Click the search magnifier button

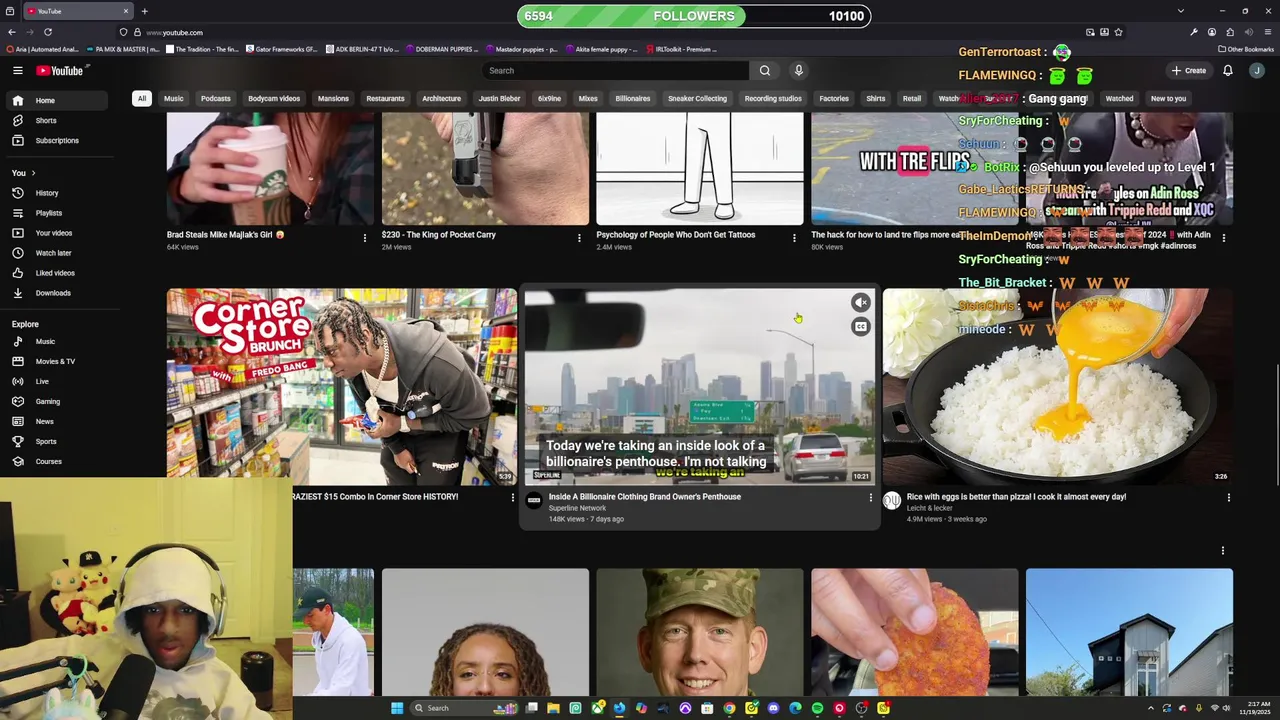point(765,71)
